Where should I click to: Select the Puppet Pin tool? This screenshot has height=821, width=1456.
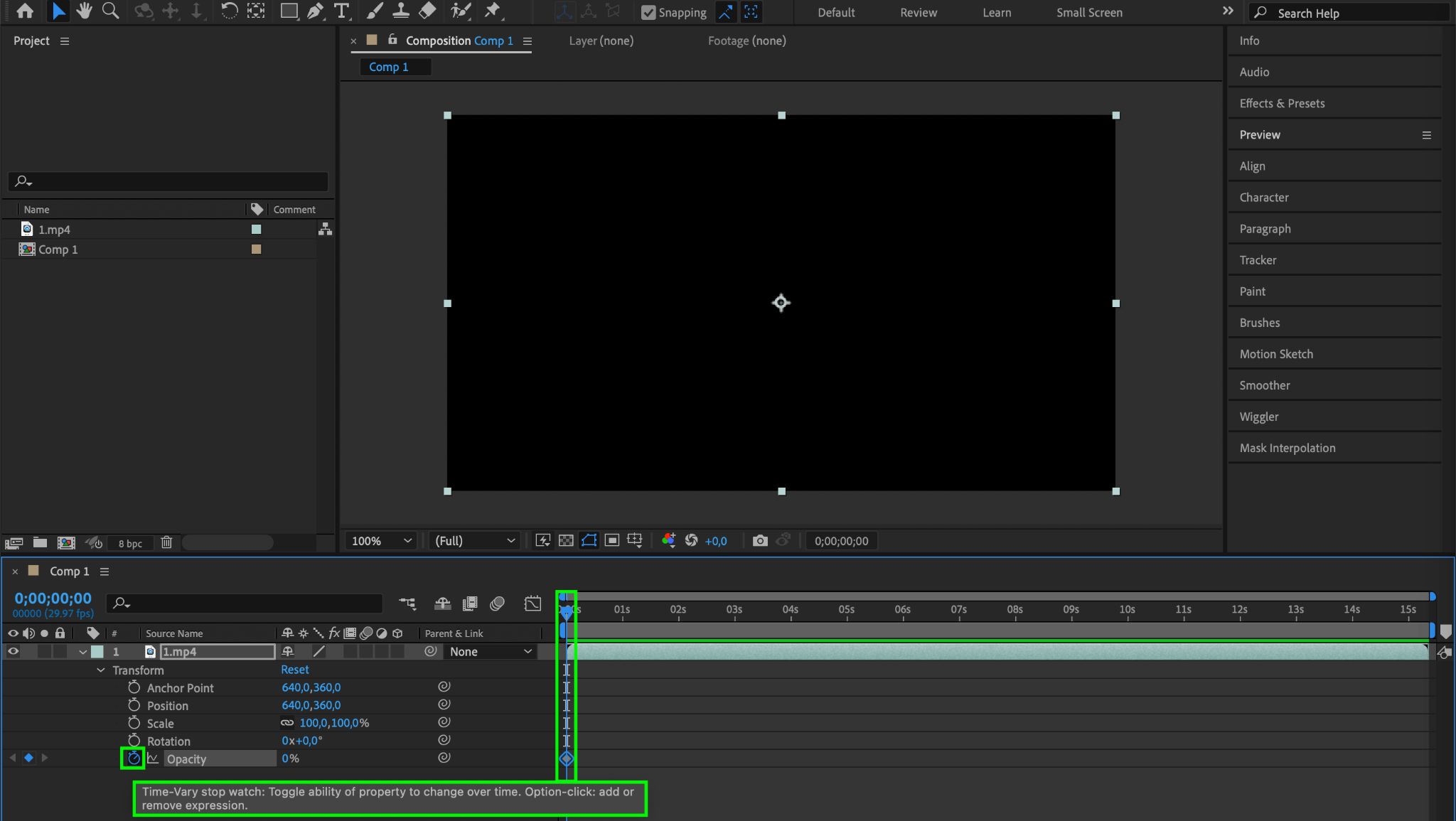492,11
